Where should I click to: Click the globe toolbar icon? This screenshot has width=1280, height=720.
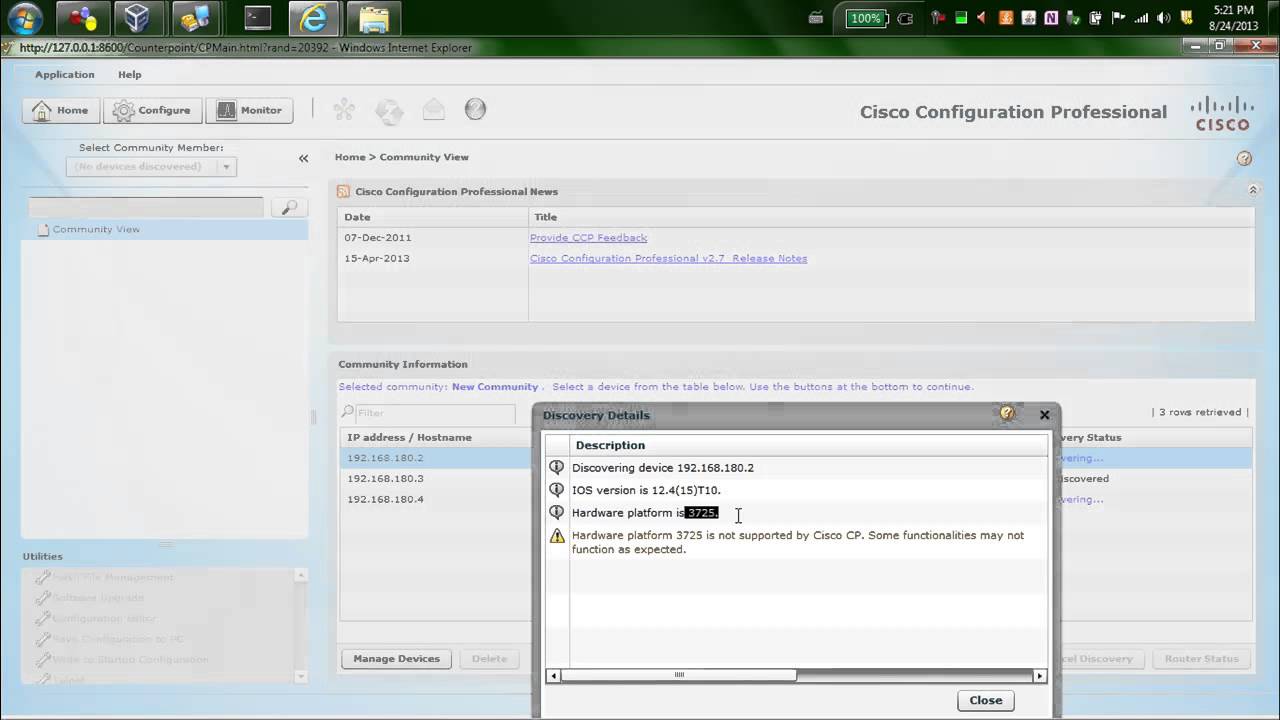(389, 109)
